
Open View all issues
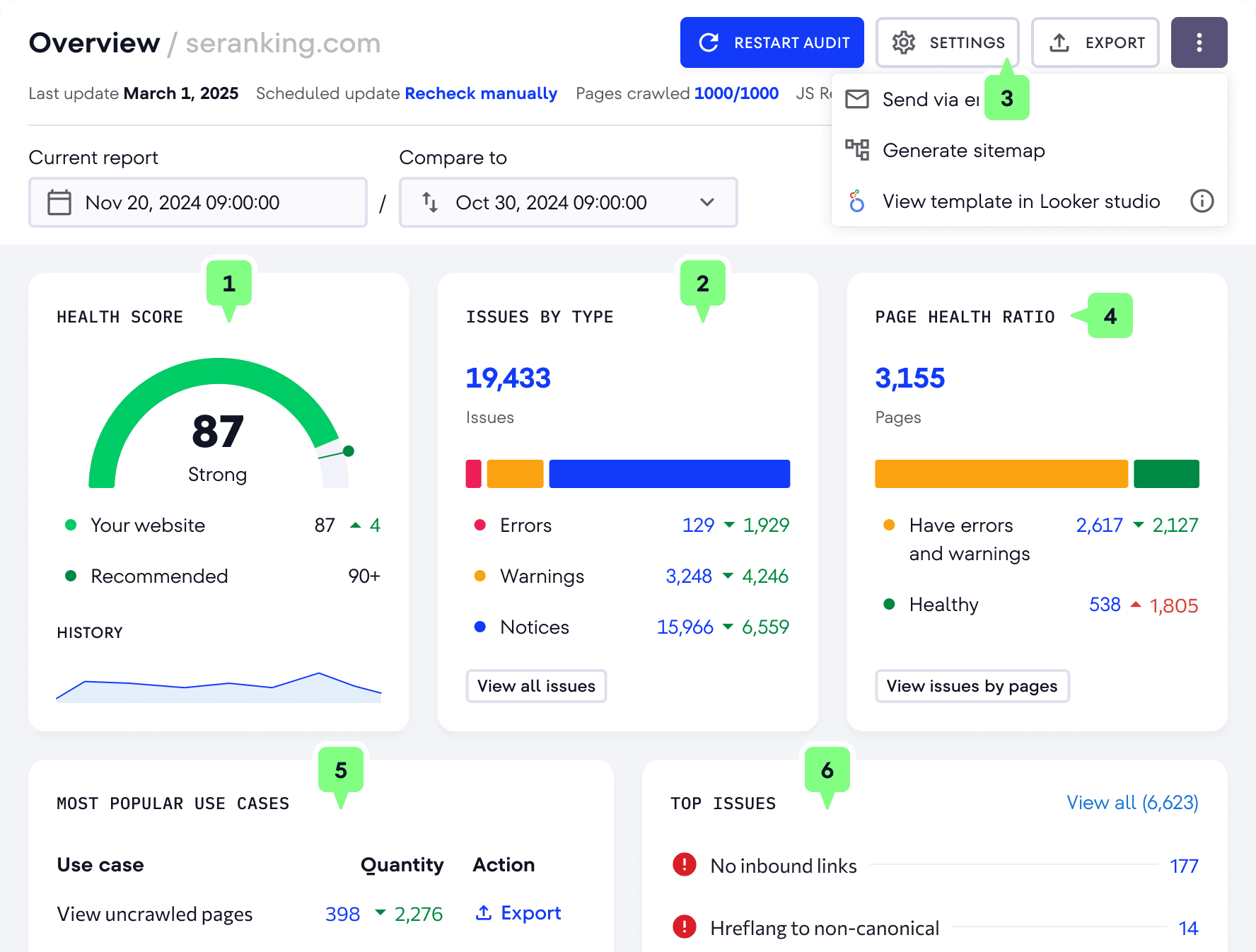click(x=535, y=686)
